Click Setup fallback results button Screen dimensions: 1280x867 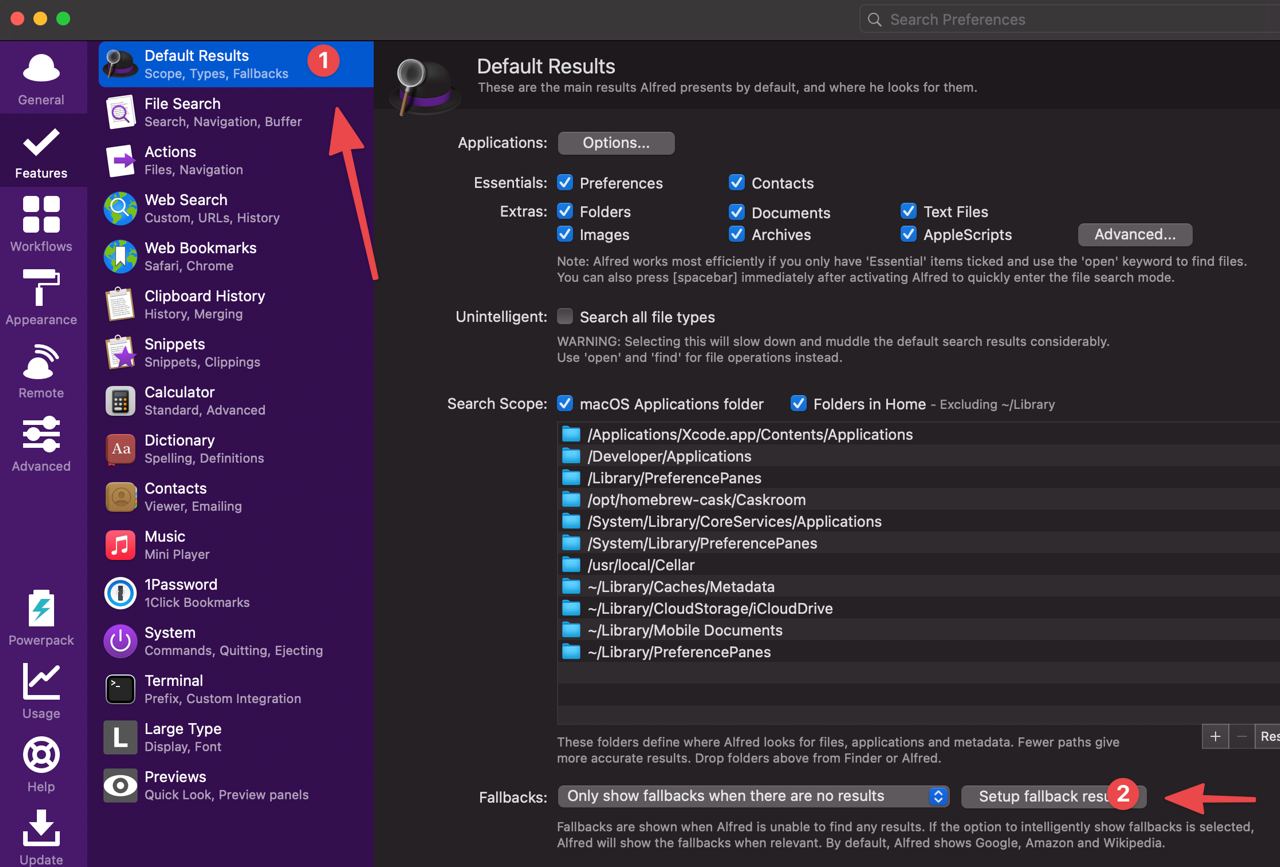click(1054, 796)
